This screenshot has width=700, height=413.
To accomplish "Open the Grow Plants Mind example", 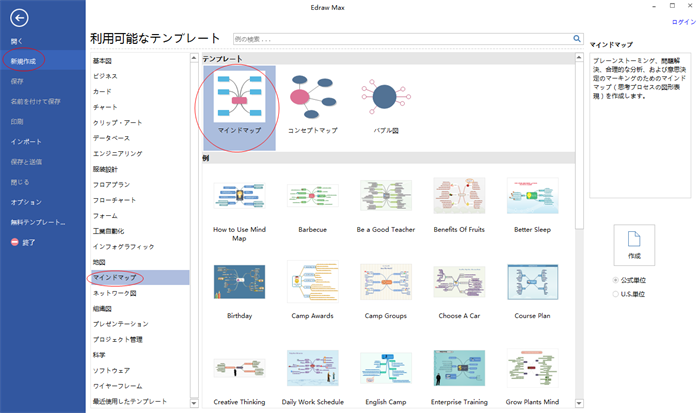I will [532, 368].
